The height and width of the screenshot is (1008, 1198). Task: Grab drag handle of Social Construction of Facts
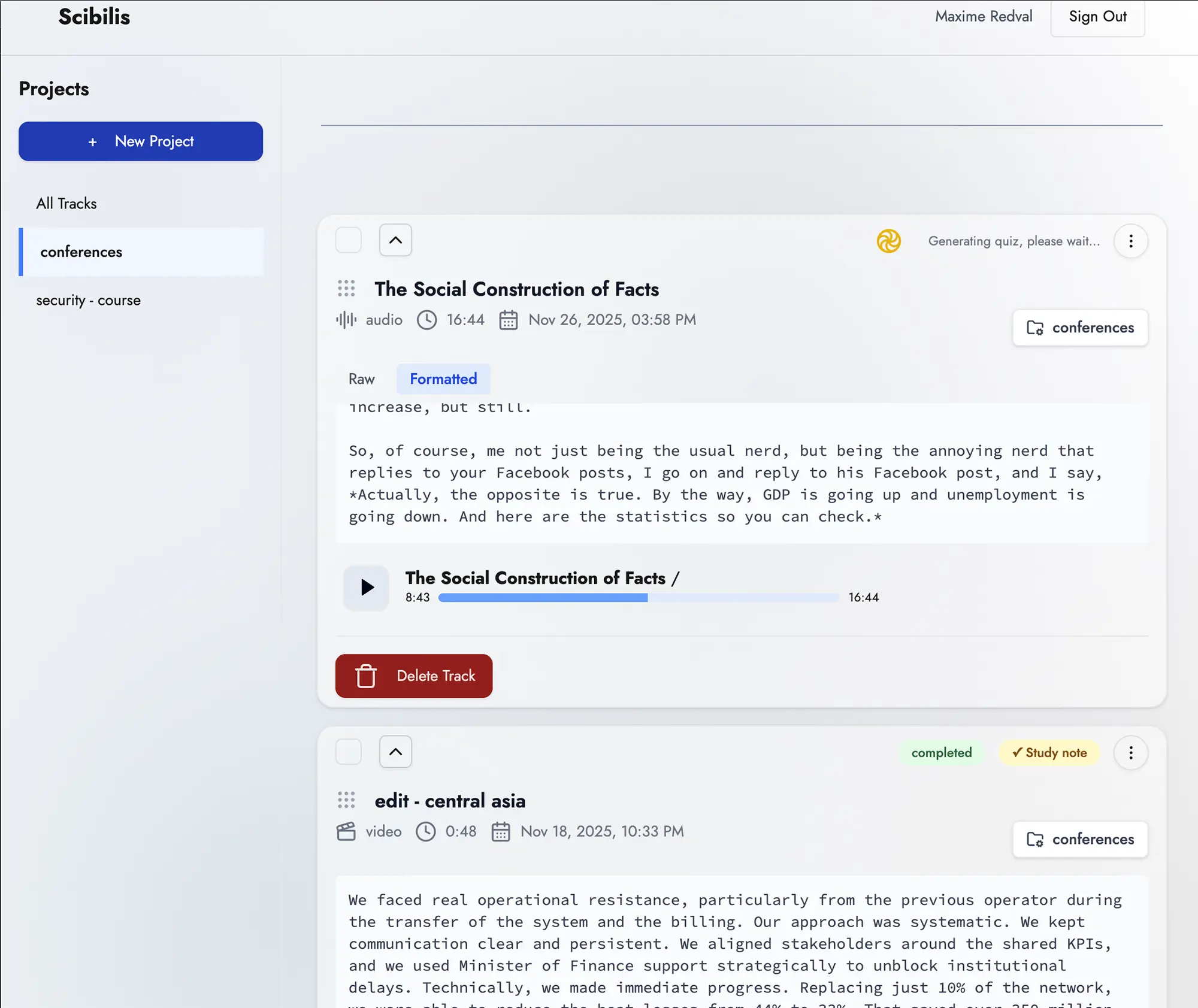346,289
